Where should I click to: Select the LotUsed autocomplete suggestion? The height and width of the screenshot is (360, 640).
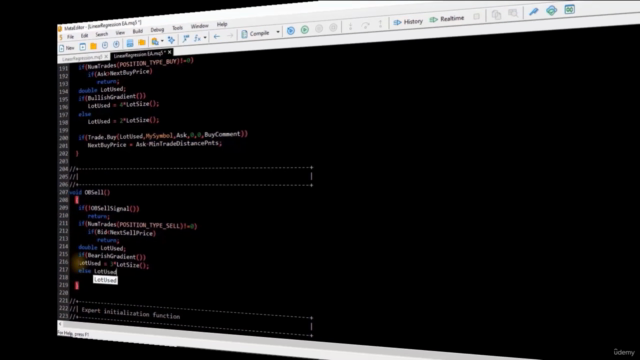pos(105,280)
